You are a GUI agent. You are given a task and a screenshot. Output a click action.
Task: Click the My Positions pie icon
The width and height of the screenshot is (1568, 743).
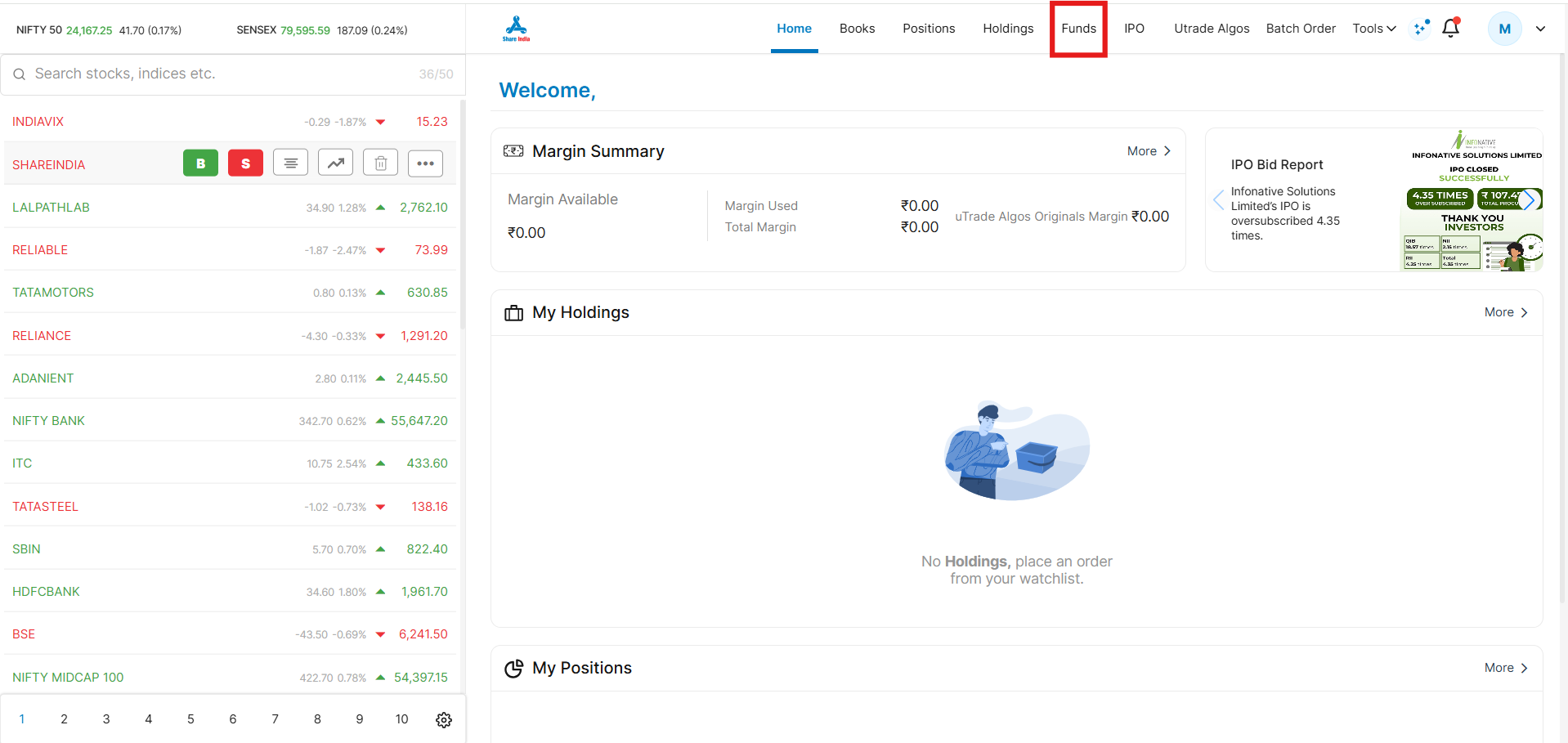pos(513,669)
